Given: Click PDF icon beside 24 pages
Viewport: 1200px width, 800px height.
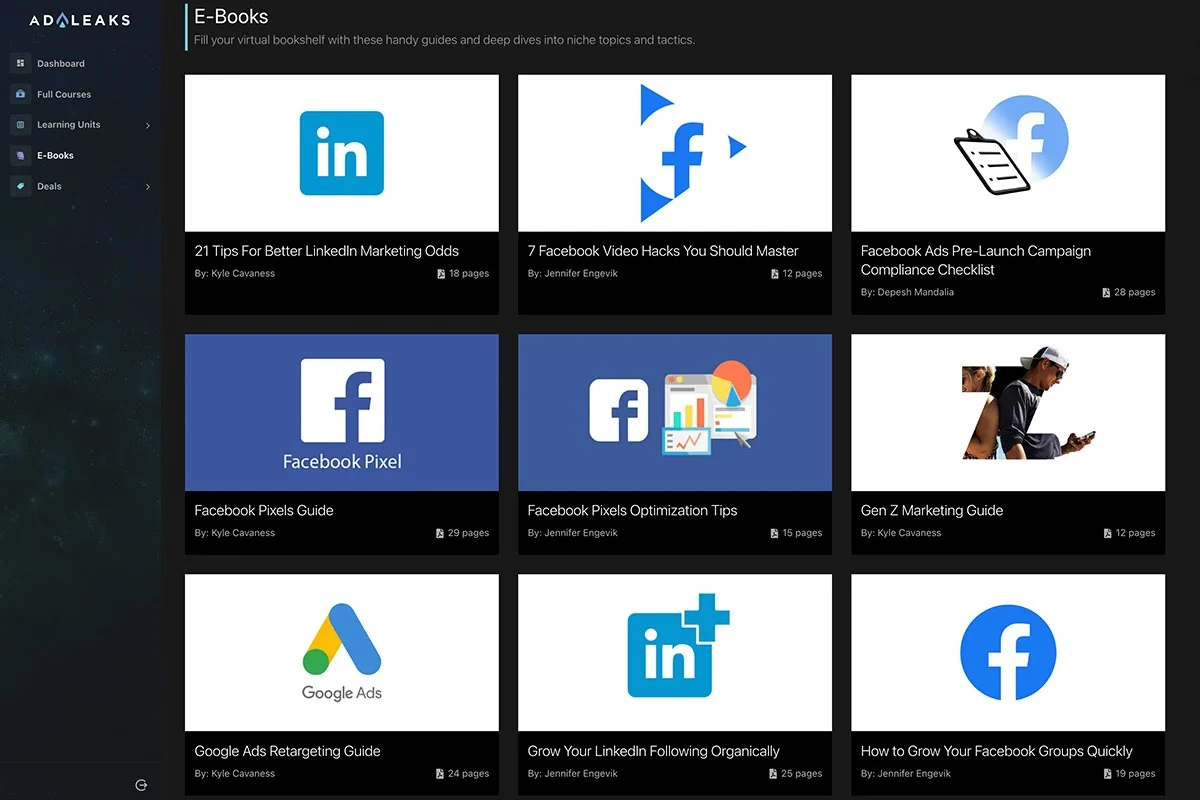Looking at the screenshot, I should click(441, 773).
